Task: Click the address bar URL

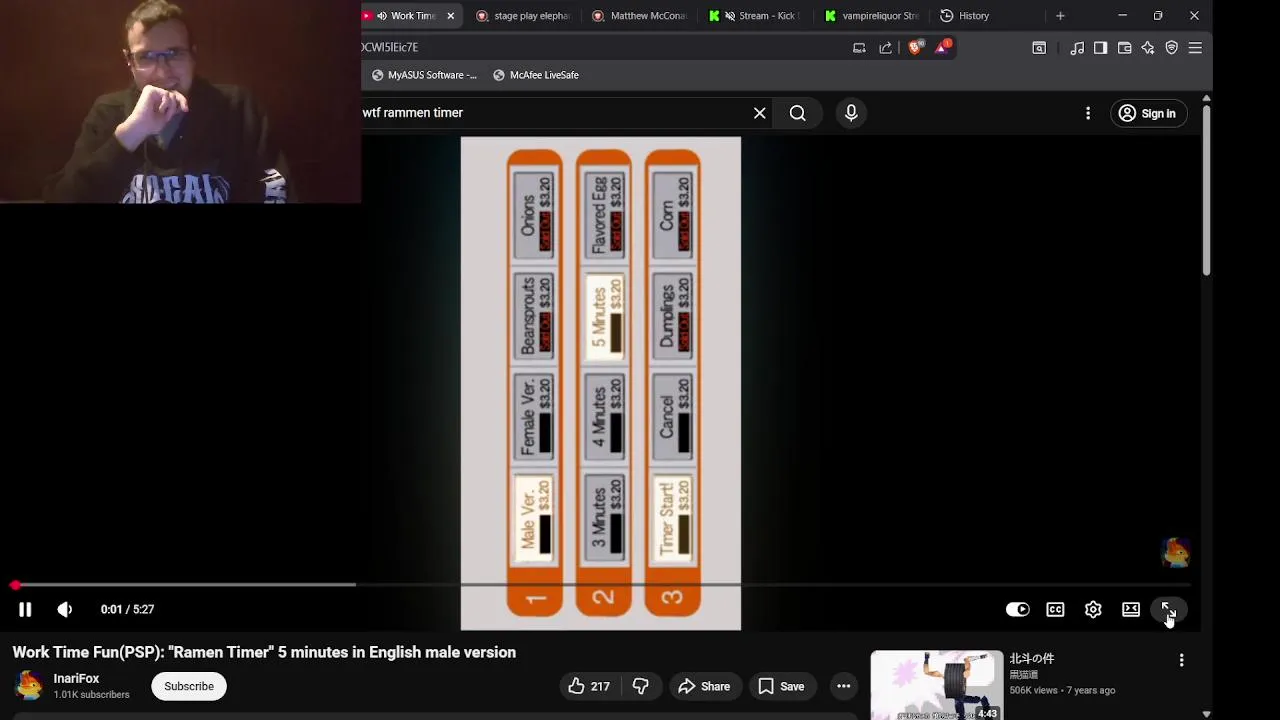Action: click(x=390, y=47)
